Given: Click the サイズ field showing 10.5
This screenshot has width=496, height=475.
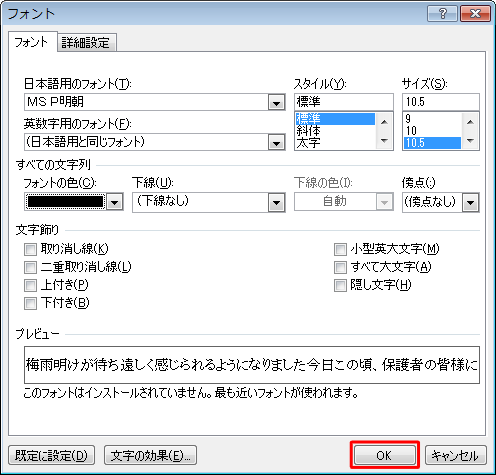Looking at the screenshot, I should click(x=441, y=102).
